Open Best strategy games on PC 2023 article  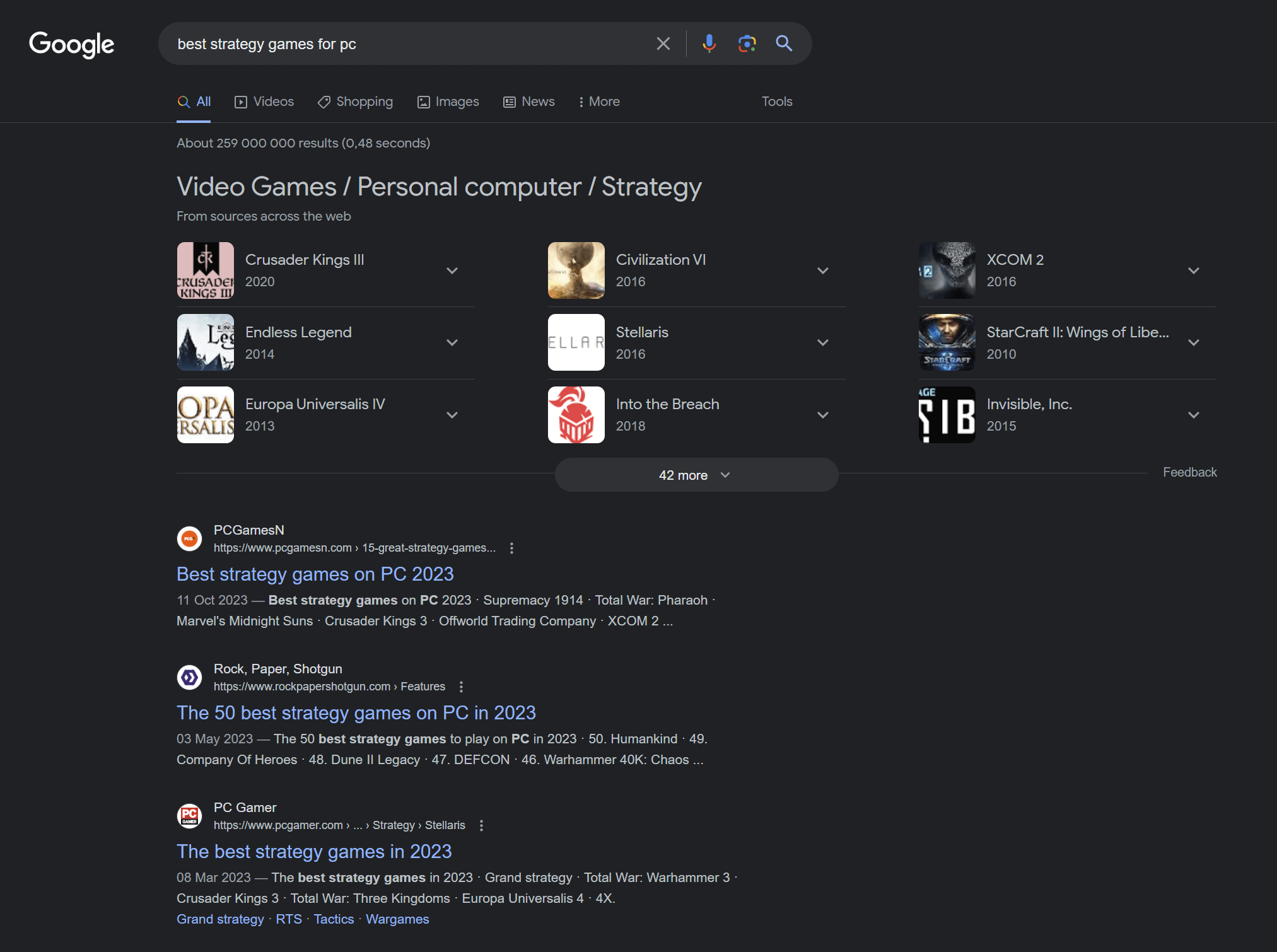(x=314, y=573)
